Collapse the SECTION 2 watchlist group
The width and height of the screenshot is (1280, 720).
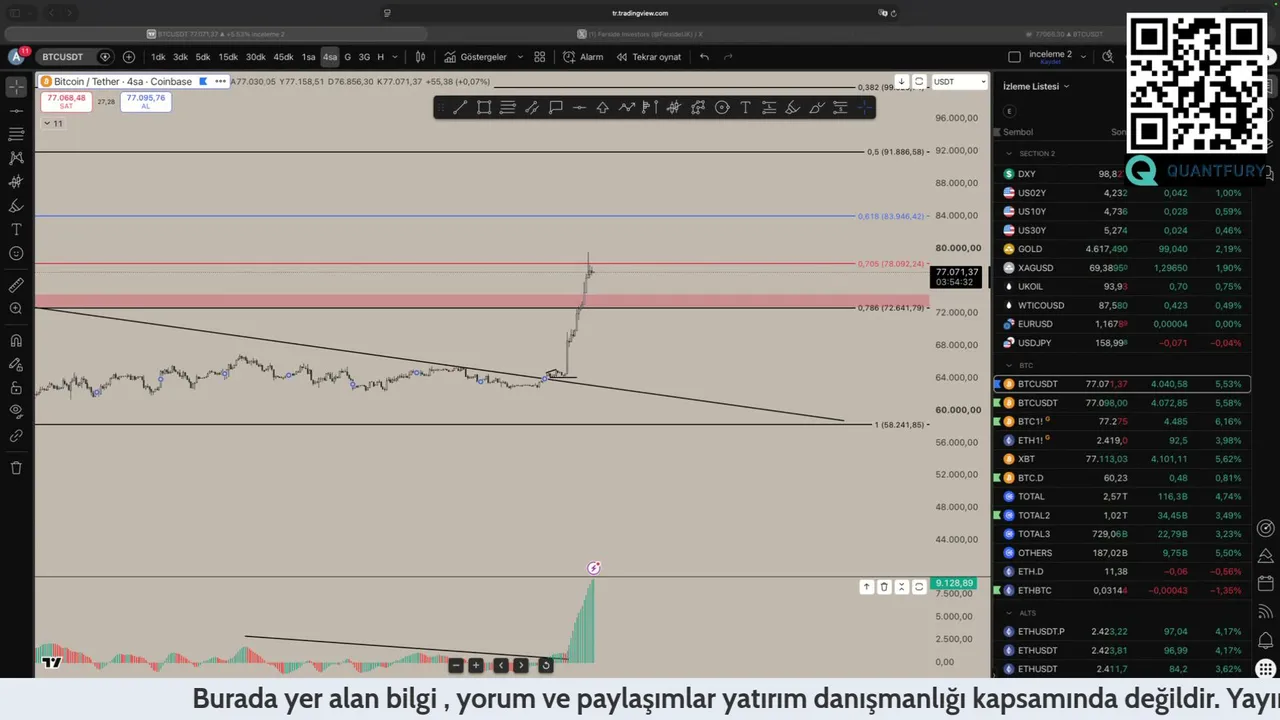(1008, 154)
